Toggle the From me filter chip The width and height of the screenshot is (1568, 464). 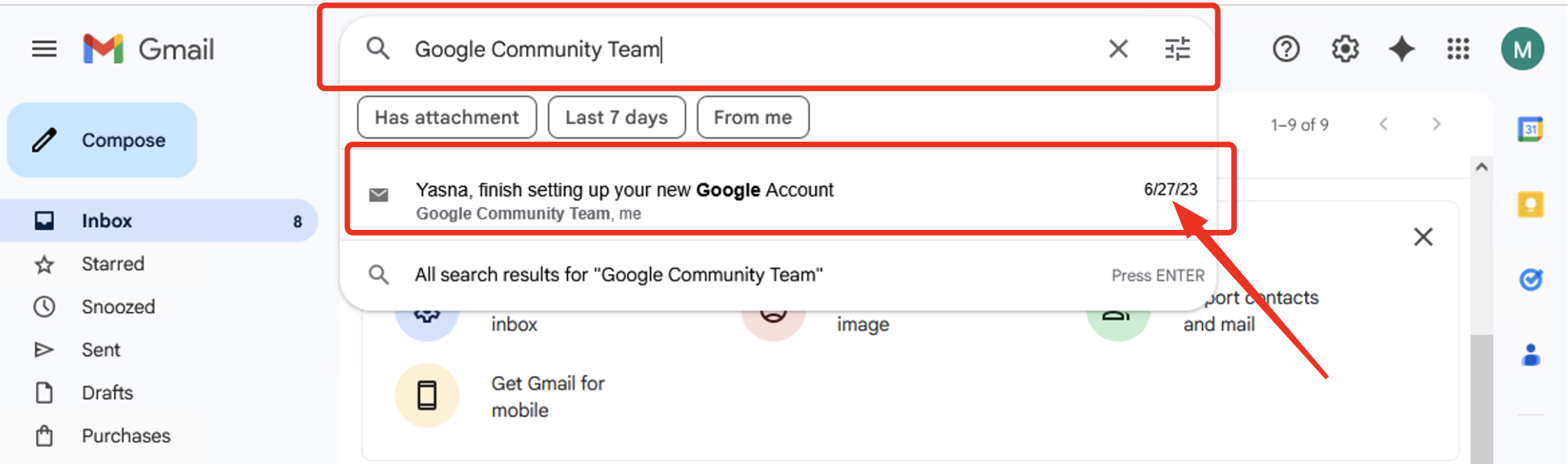pos(753,117)
